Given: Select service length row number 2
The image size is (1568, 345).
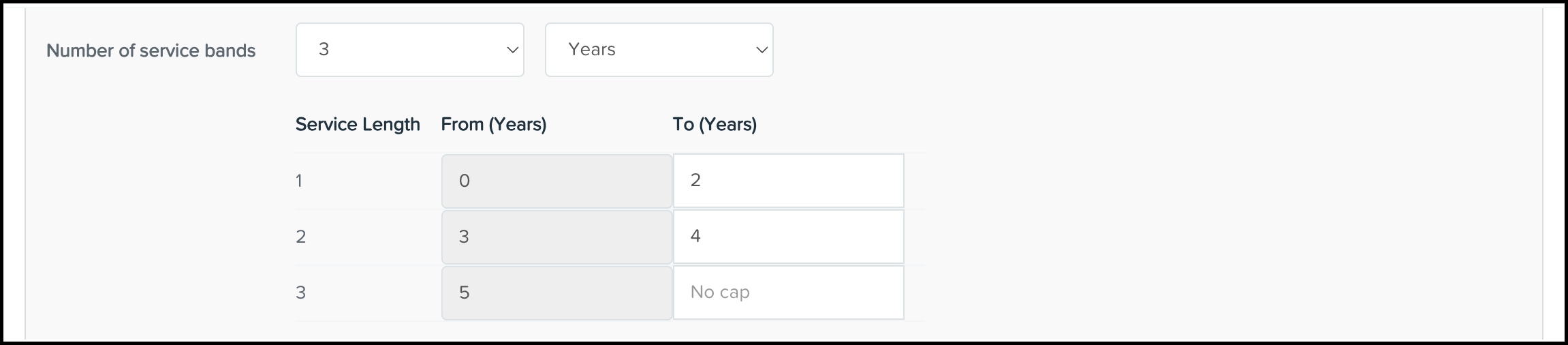Looking at the screenshot, I should tap(300, 237).
